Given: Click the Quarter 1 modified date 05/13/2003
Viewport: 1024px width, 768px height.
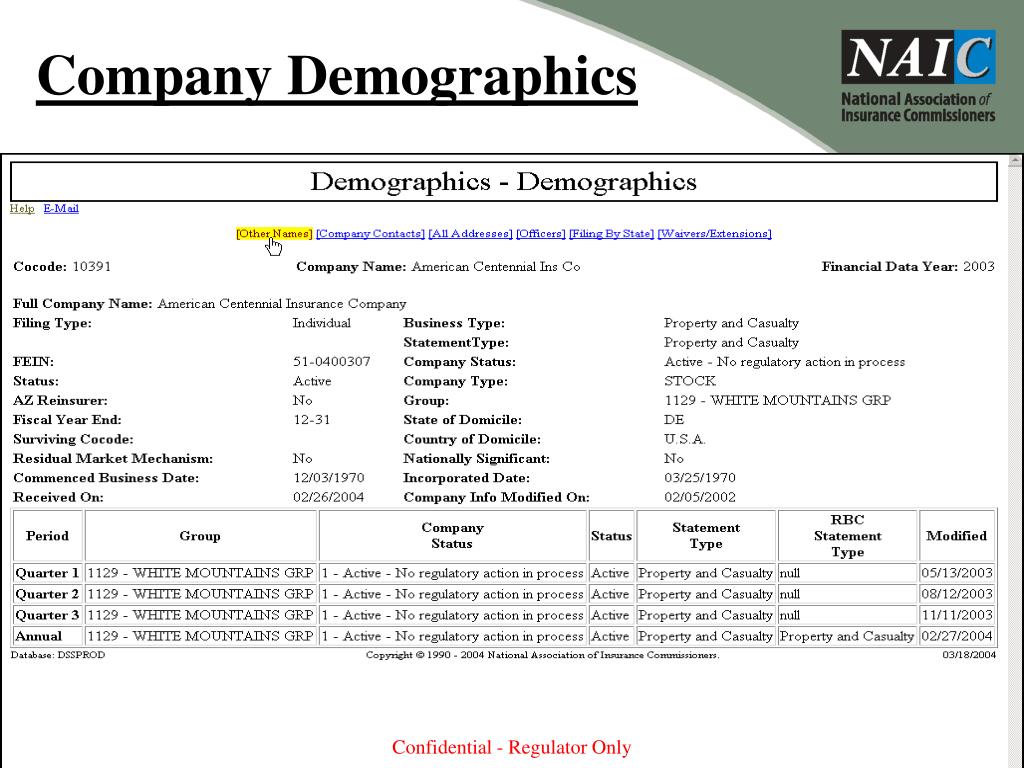Looking at the screenshot, I should (957, 573).
